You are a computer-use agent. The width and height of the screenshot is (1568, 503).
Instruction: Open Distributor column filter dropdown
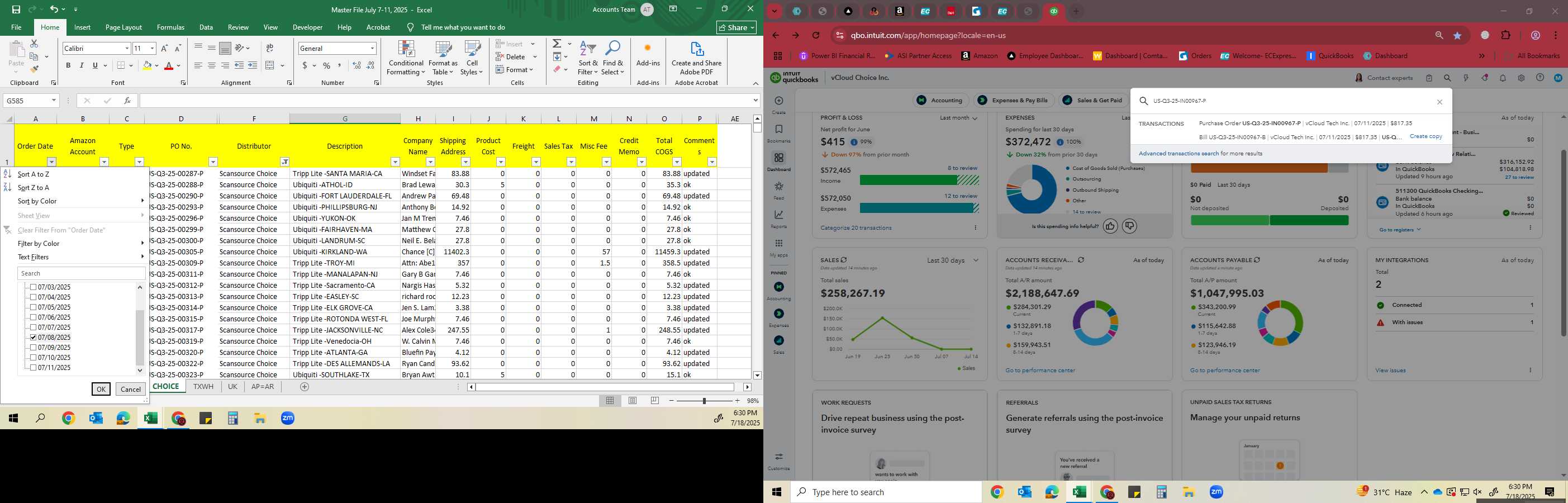pos(284,162)
